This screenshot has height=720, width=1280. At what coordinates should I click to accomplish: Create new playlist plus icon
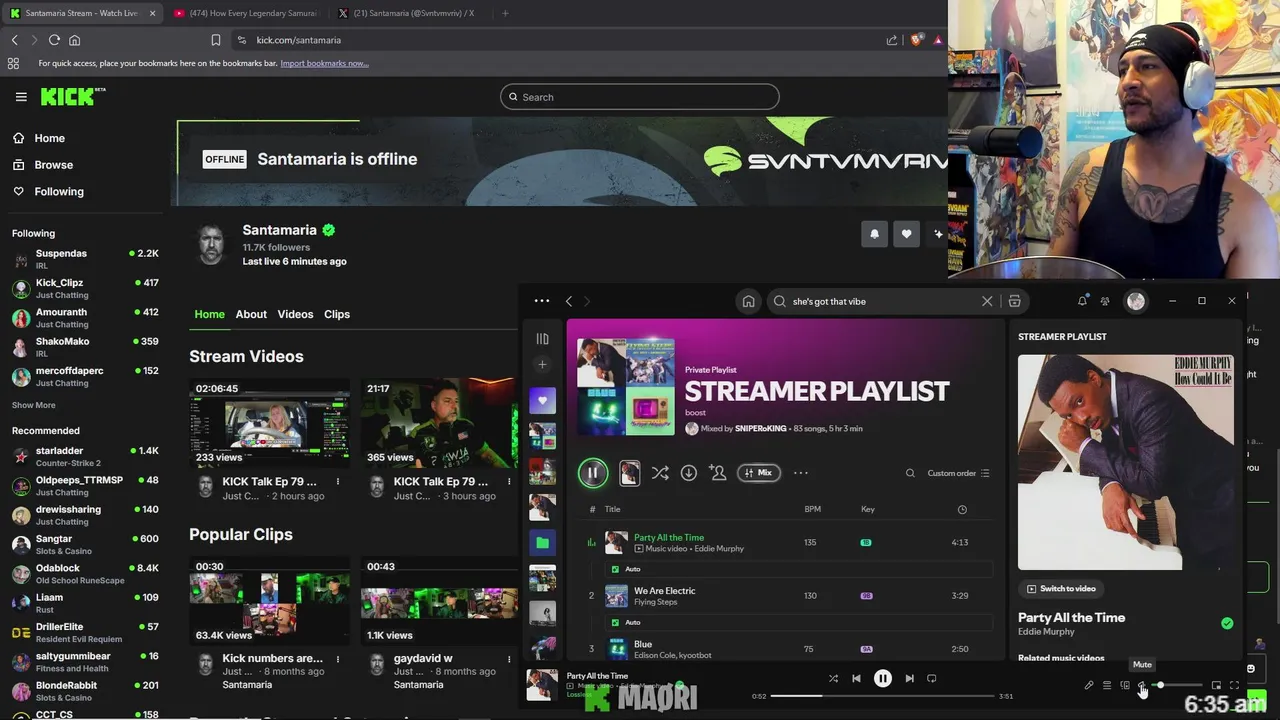(x=542, y=365)
